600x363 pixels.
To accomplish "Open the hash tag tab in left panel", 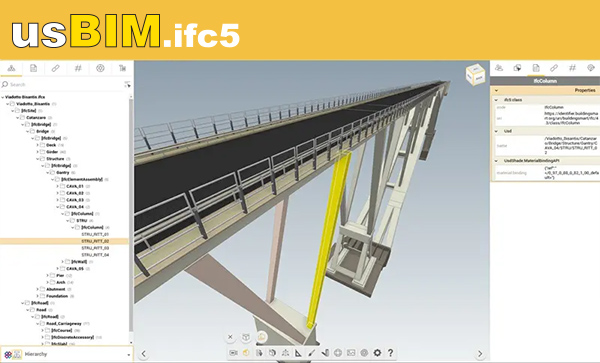I will click(78, 68).
